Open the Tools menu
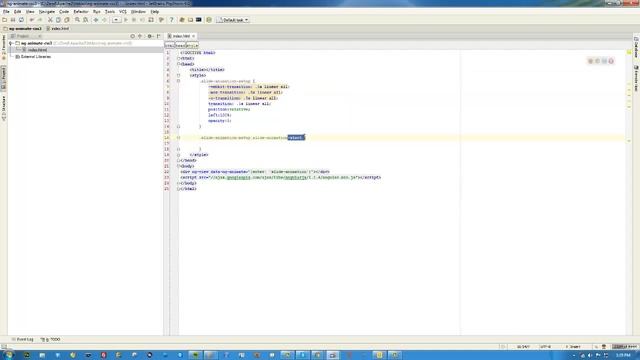Screen dimensions: 640x360 coord(110,12)
